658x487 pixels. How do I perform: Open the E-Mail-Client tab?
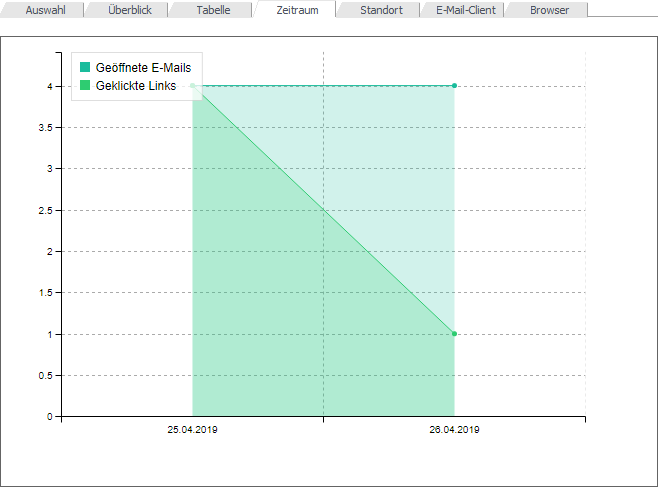[x=465, y=10]
